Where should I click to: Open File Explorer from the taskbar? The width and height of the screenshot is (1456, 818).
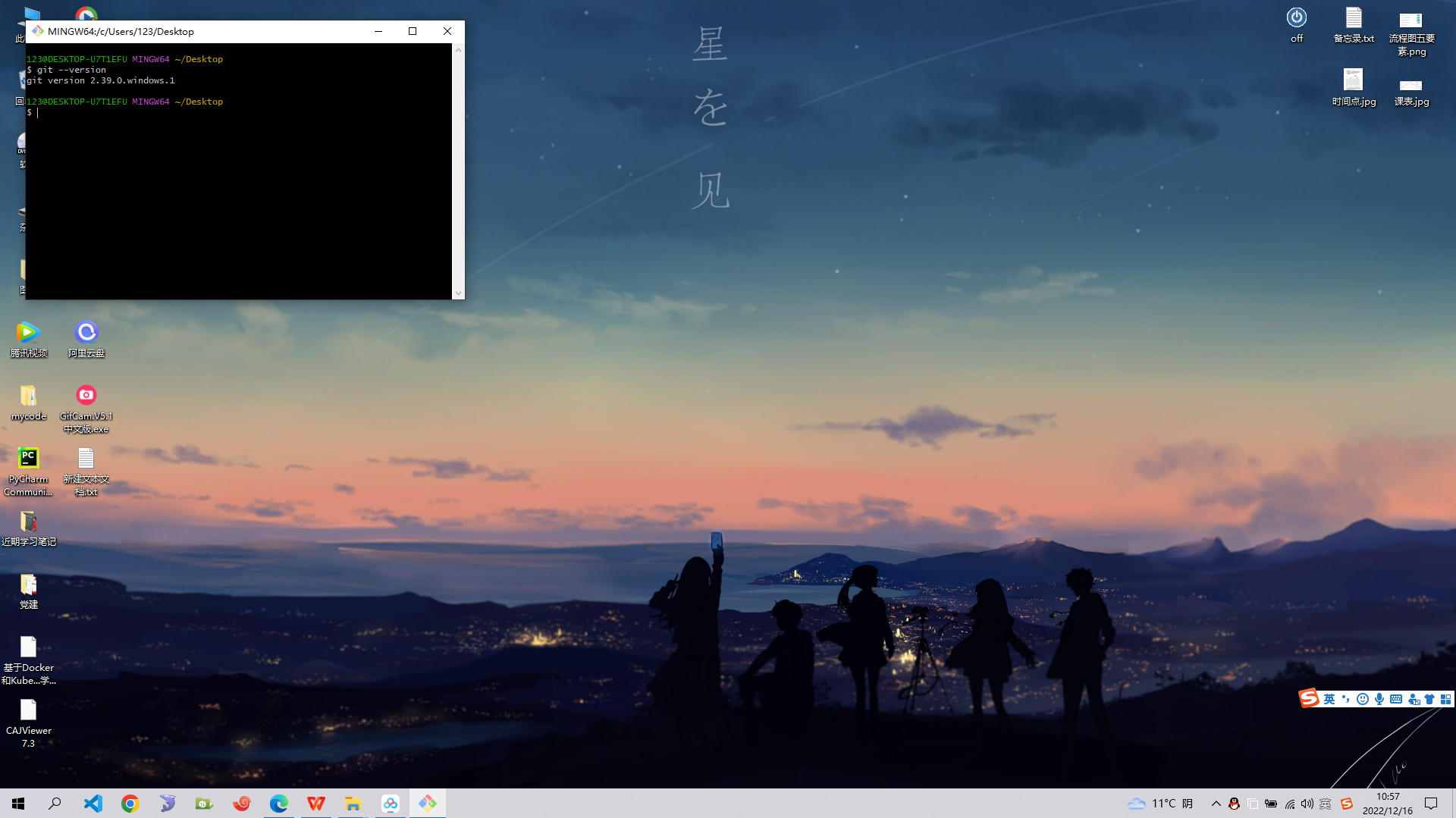click(353, 804)
